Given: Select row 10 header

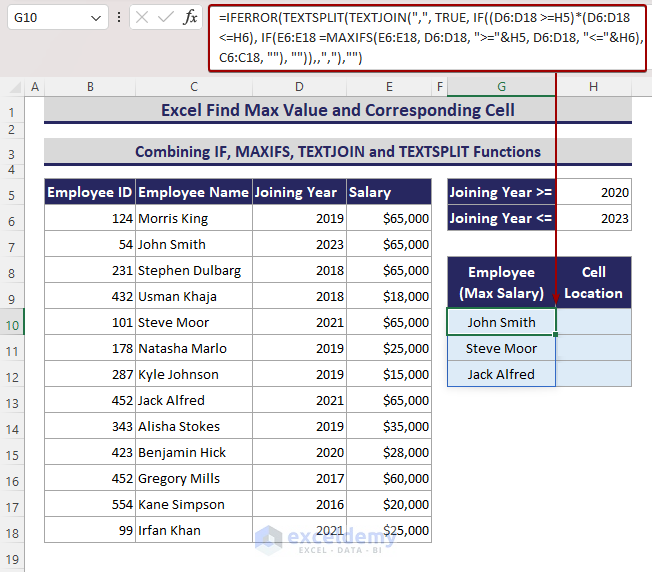Looking at the screenshot, I should click(x=12, y=323).
